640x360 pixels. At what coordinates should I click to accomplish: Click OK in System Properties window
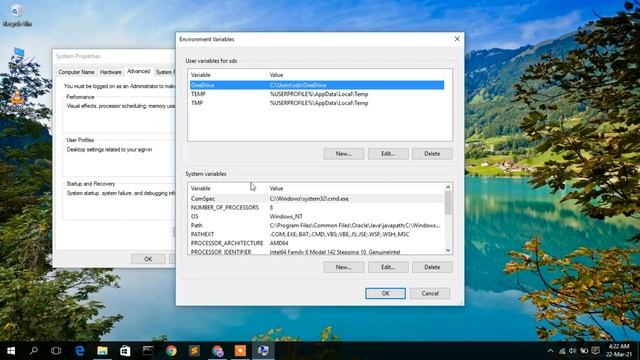click(148, 259)
